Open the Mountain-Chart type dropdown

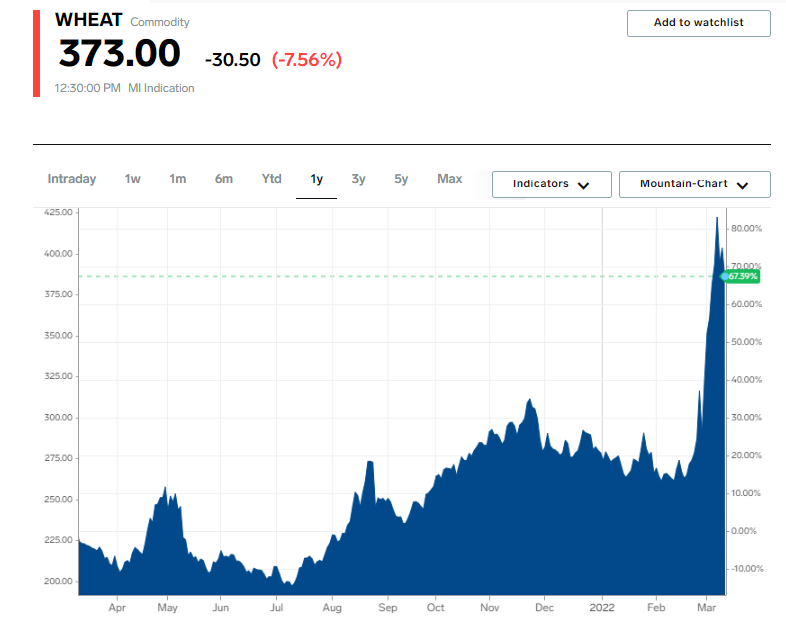click(694, 184)
